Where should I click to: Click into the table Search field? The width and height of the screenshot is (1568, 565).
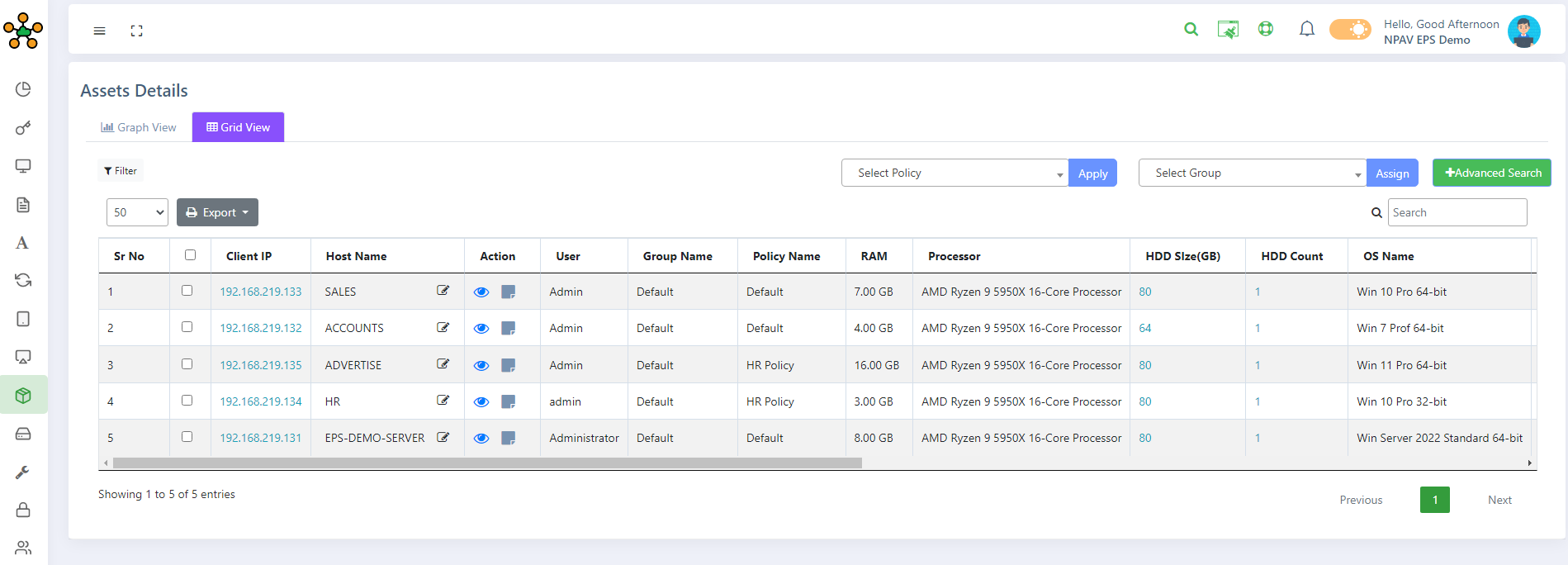point(1457,212)
